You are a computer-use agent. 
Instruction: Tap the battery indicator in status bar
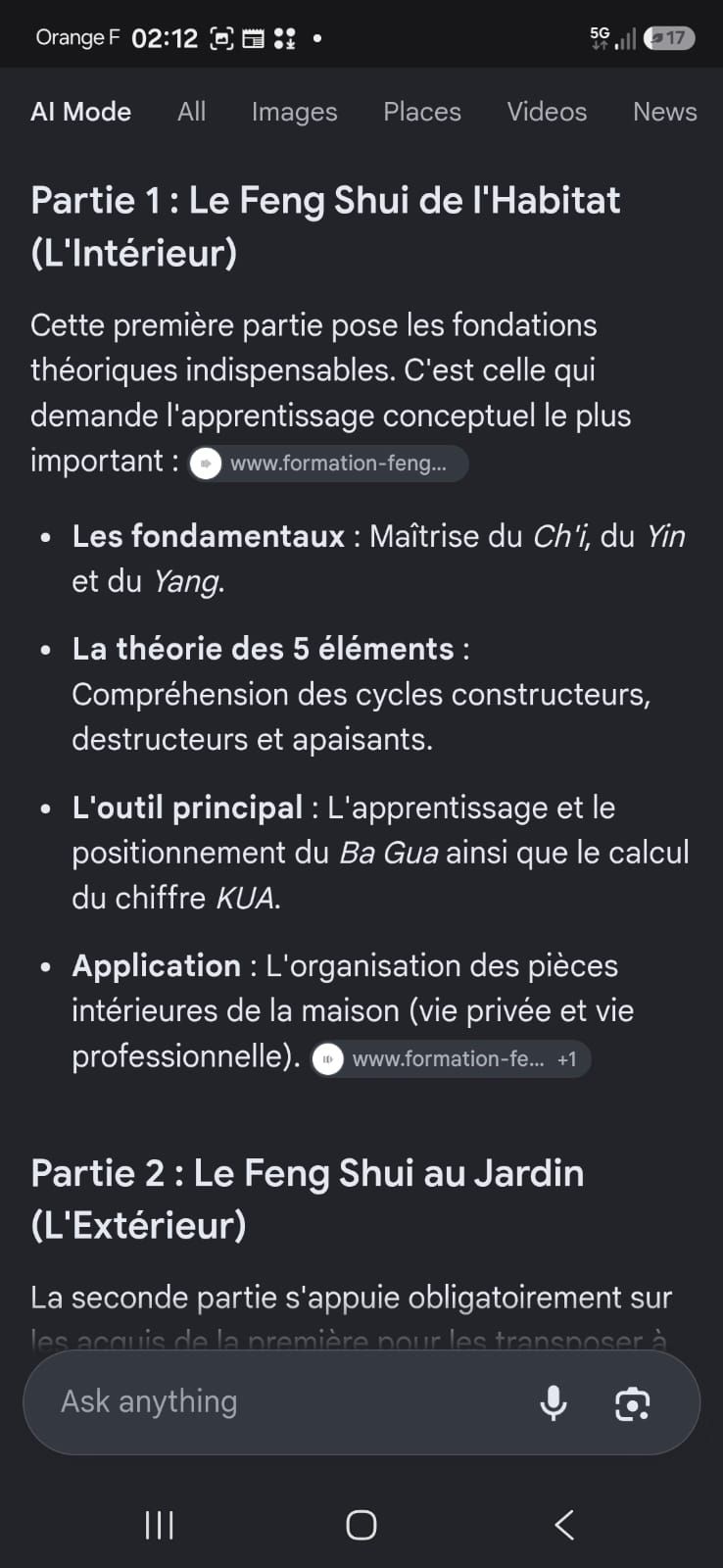point(669,38)
